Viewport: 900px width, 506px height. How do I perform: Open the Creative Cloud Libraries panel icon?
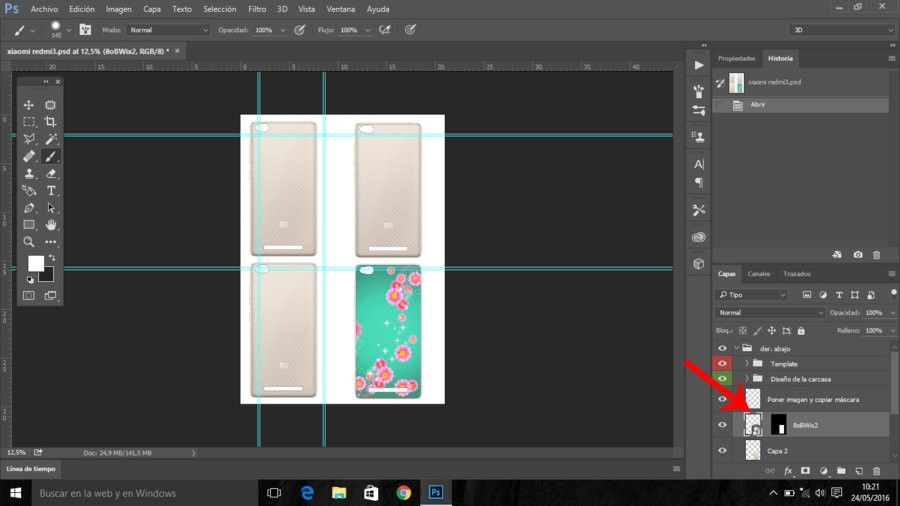[x=699, y=237]
